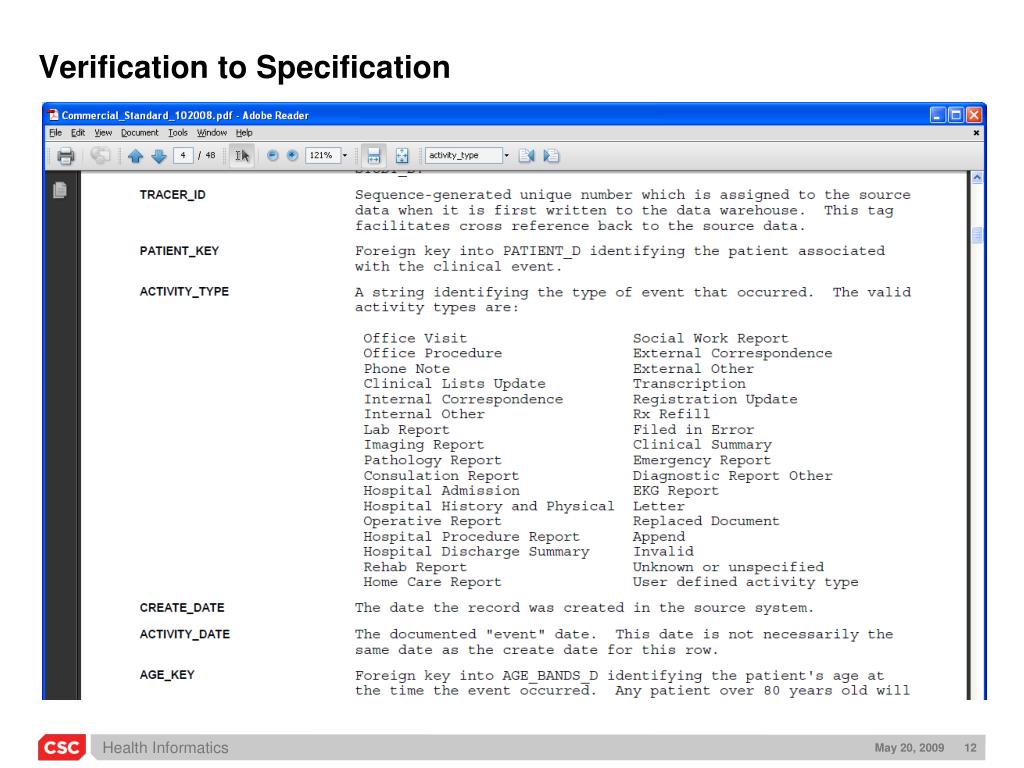This screenshot has height=768, width=1024.
Task: Click the 'Social Work Report' entry
Action: [711, 338]
